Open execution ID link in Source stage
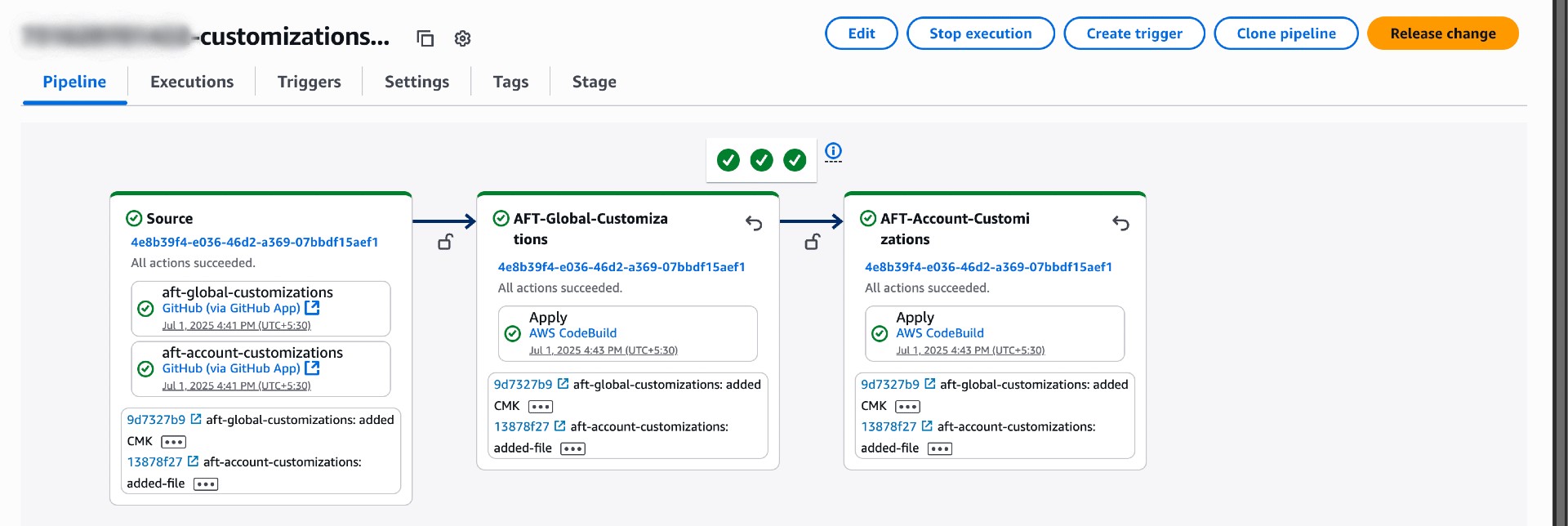Image resolution: width=1568 pixels, height=526 pixels. click(x=254, y=242)
